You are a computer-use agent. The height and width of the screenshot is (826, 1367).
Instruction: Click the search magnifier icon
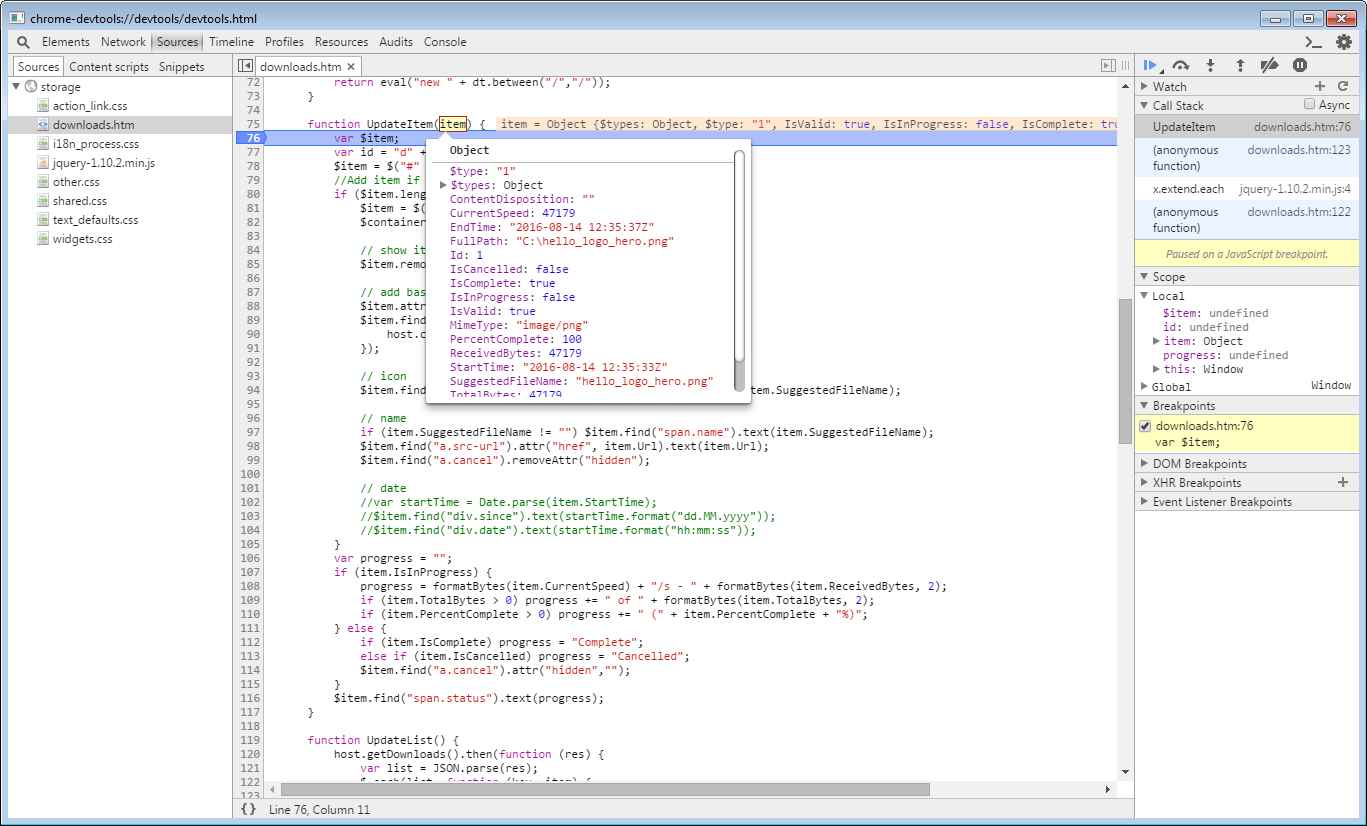[23, 42]
